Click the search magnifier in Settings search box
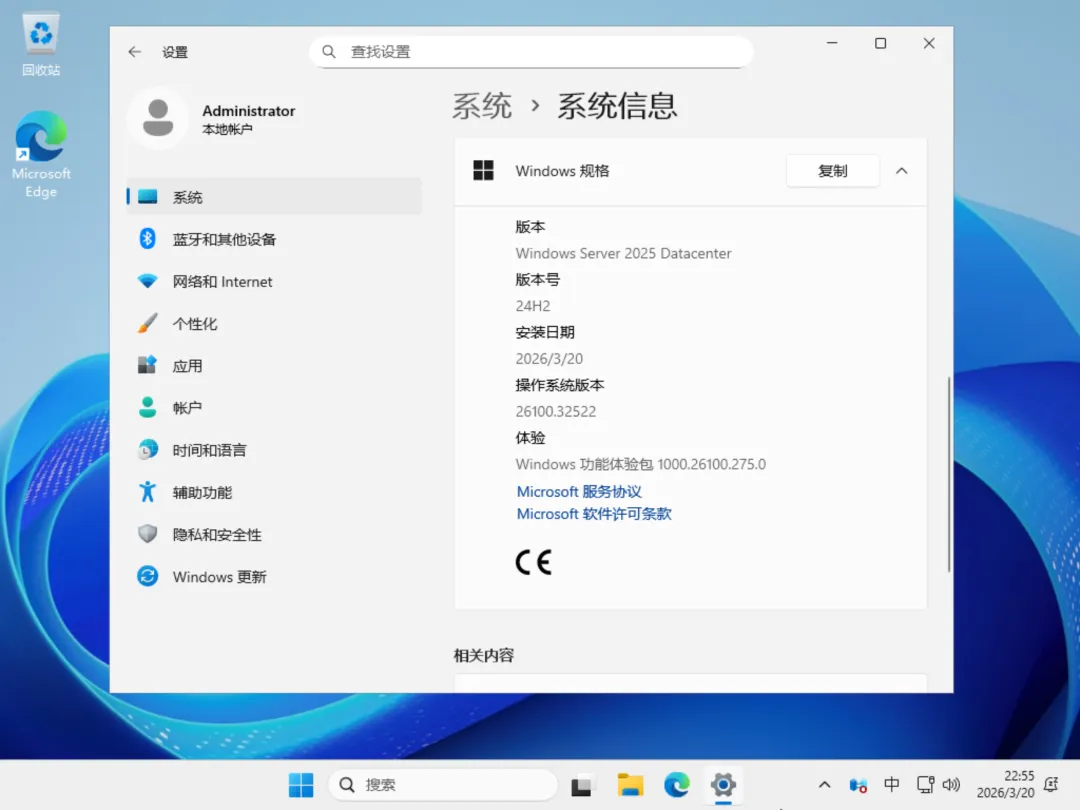 coord(329,52)
